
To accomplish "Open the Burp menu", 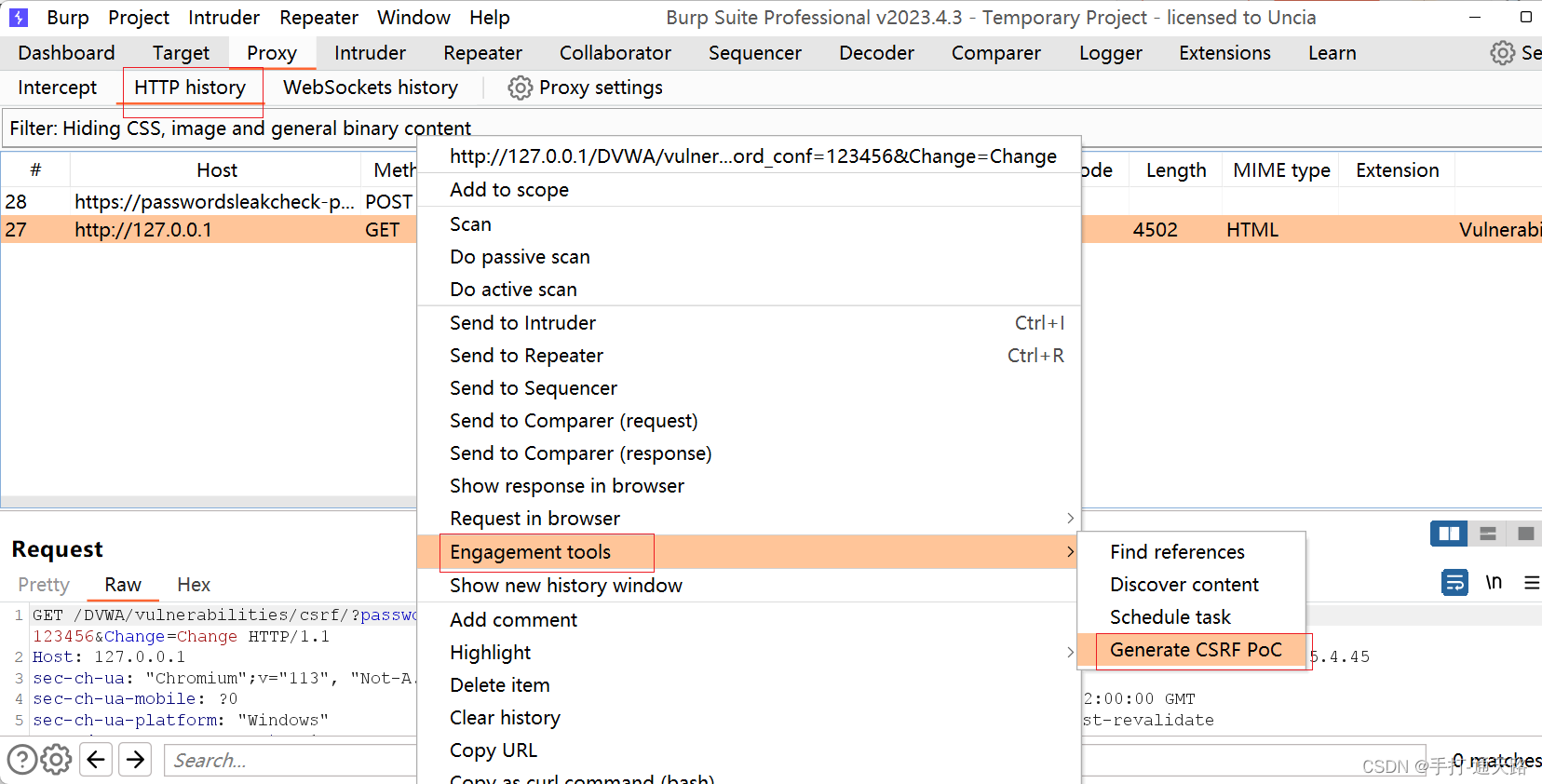I will point(68,18).
